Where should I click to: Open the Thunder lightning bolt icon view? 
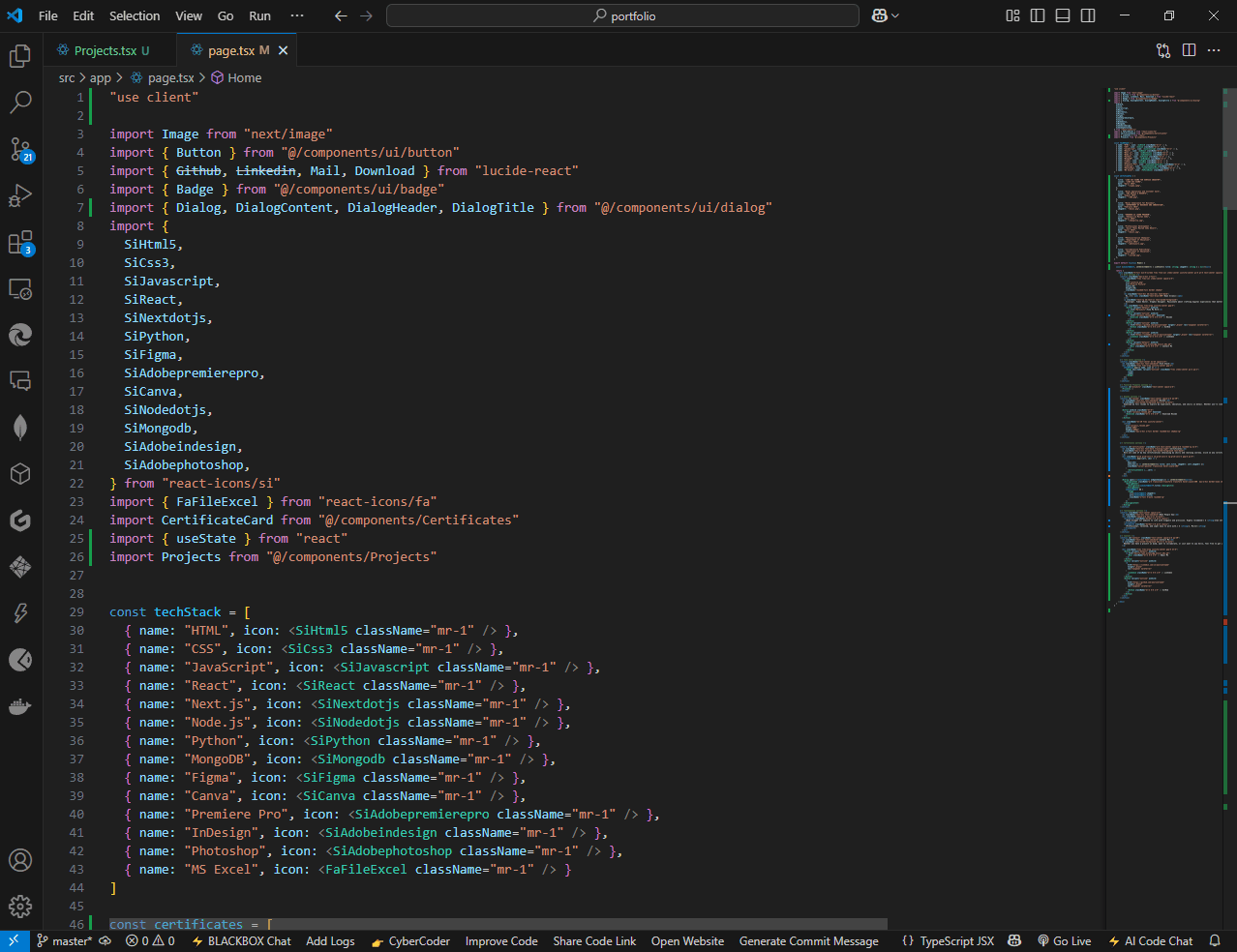tap(20, 613)
